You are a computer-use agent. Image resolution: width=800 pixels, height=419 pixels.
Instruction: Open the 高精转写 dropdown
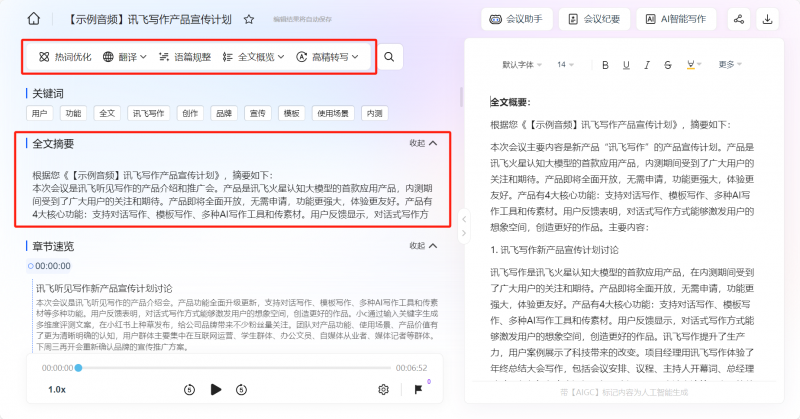tap(327, 57)
